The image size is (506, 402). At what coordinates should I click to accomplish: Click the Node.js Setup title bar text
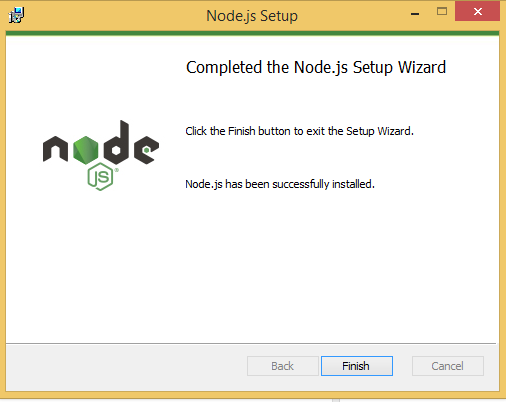(x=252, y=16)
